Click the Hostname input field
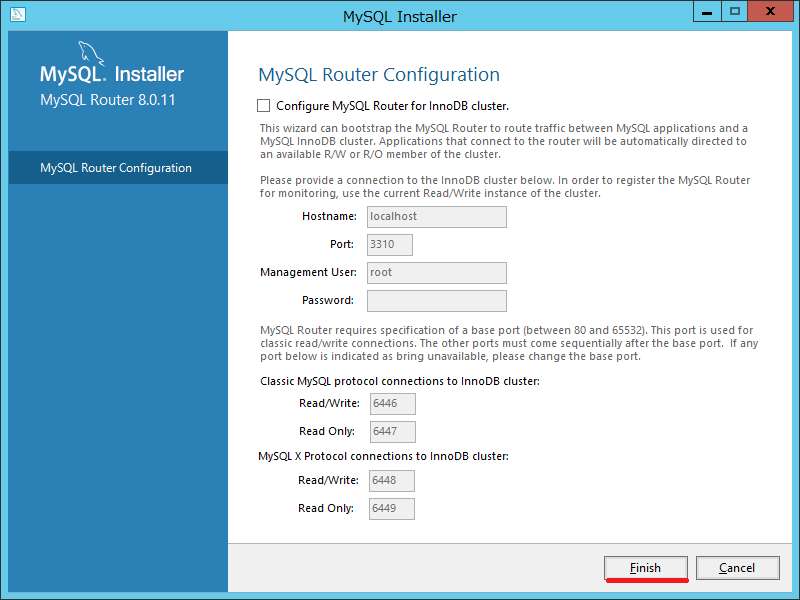The height and width of the screenshot is (600, 800). (437, 217)
